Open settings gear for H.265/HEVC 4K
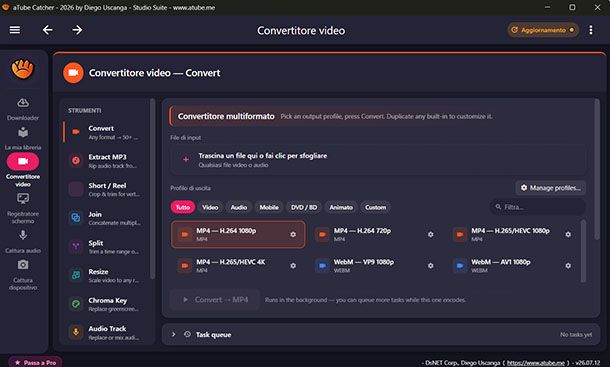This screenshot has width=610, height=367. [x=293, y=266]
